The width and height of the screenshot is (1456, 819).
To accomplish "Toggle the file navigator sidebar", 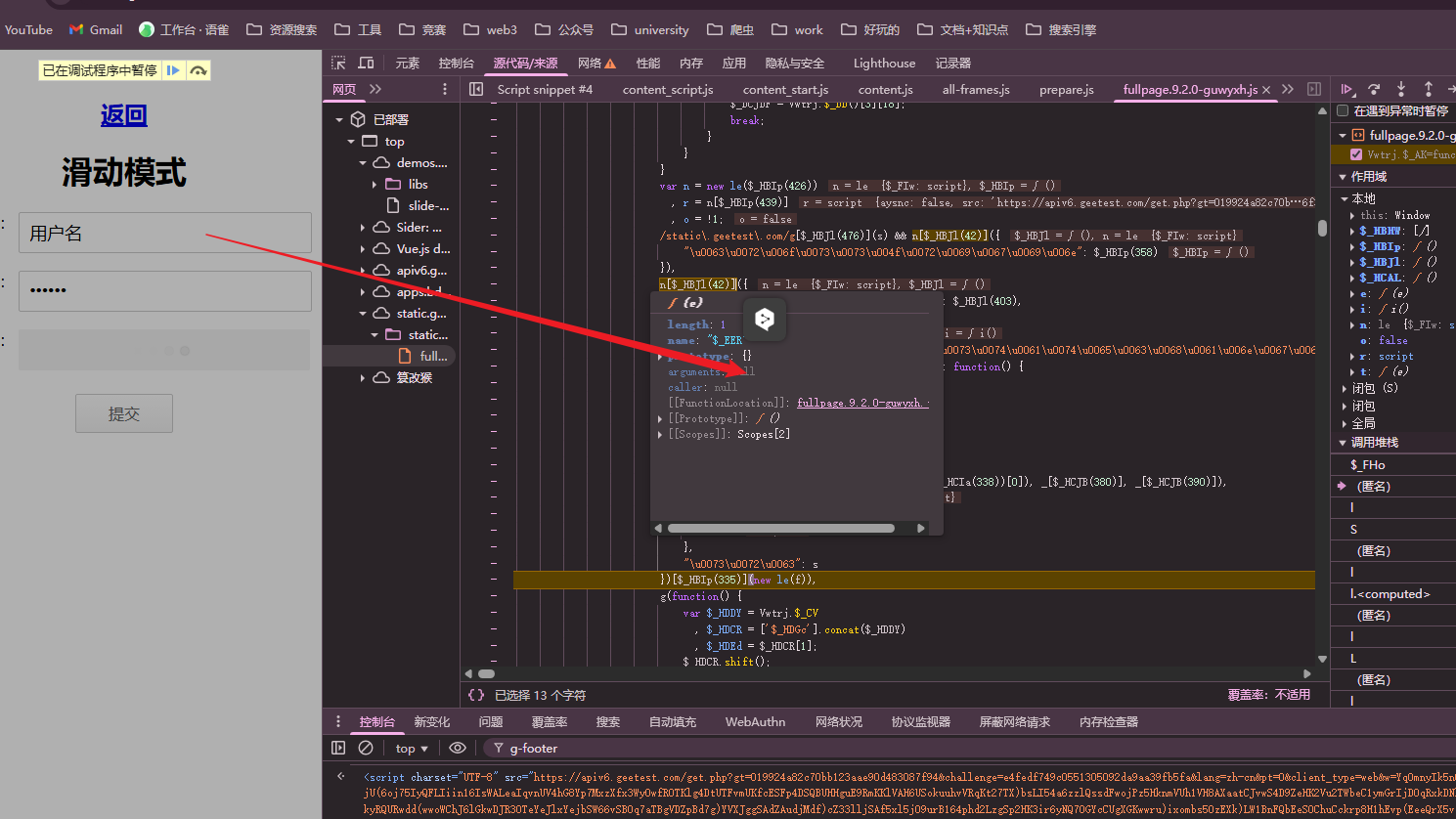I will point(476,89).
